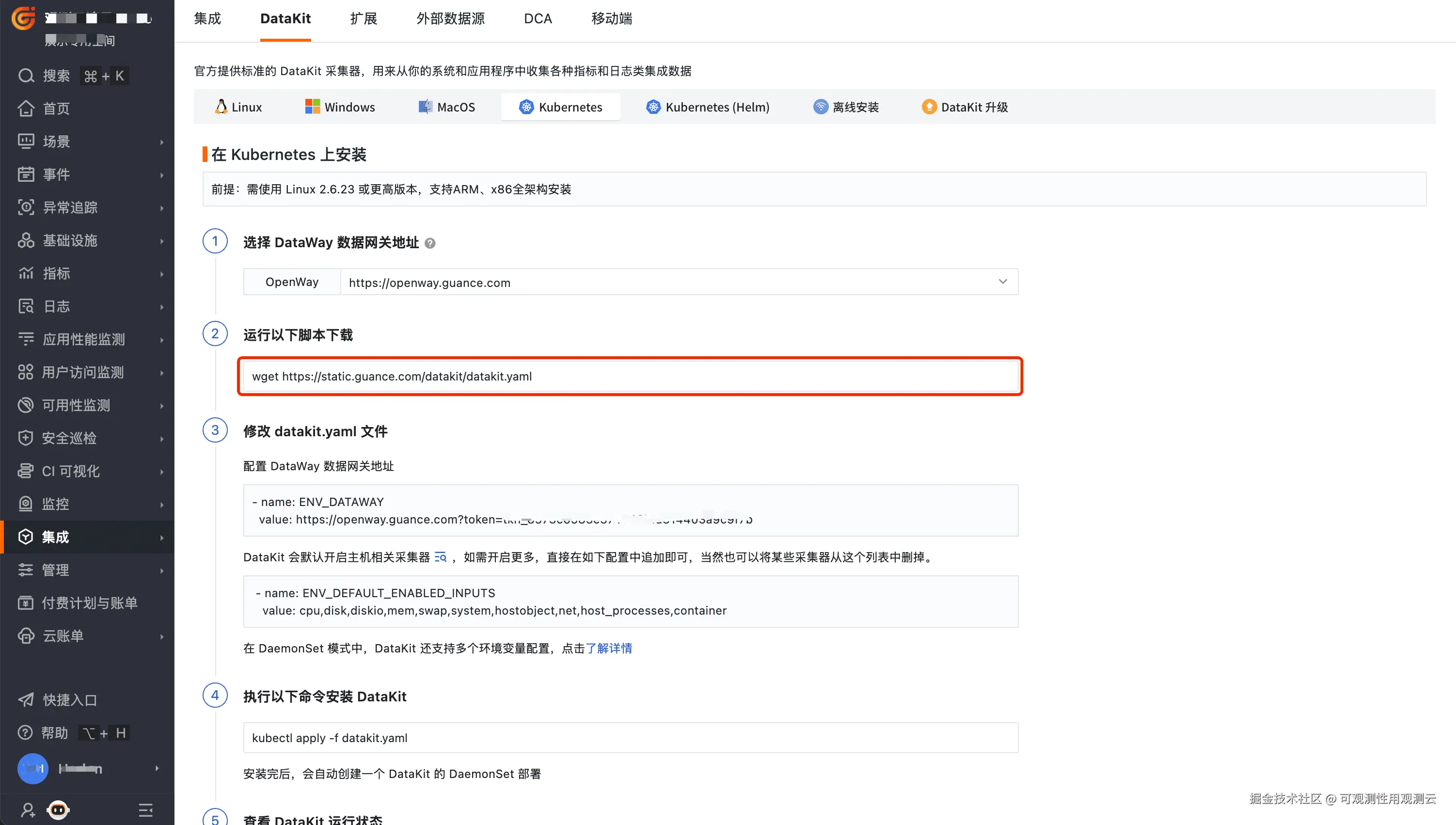Open the DataKit 升级 tab
This screenshot has height=825, width=1456.
pyautogui.click(x=965, y=107)
